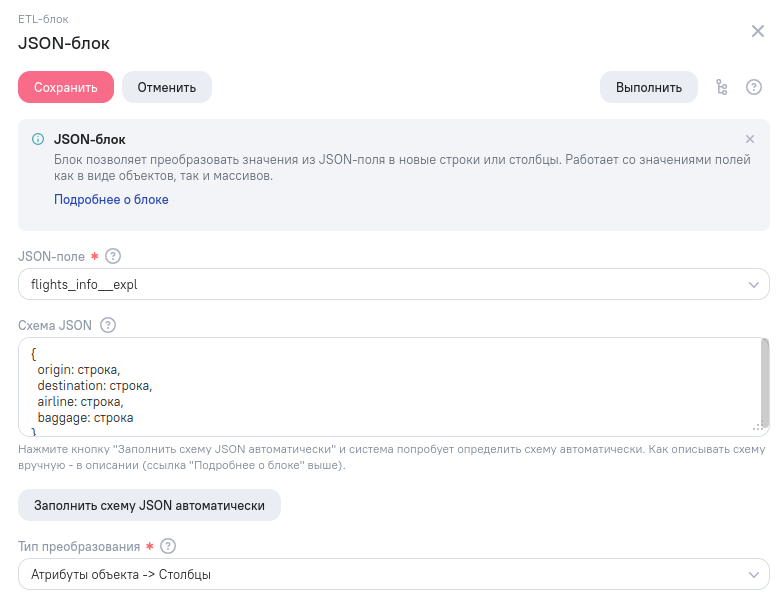778x599 pixels.
Task: Expand JSON-поле list using chevron arrow
Action: click(x=754, y=285)
